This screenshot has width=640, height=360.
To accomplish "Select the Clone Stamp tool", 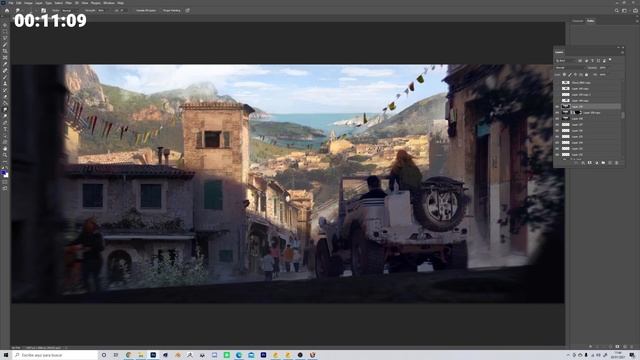I will [x=5, y=84].
